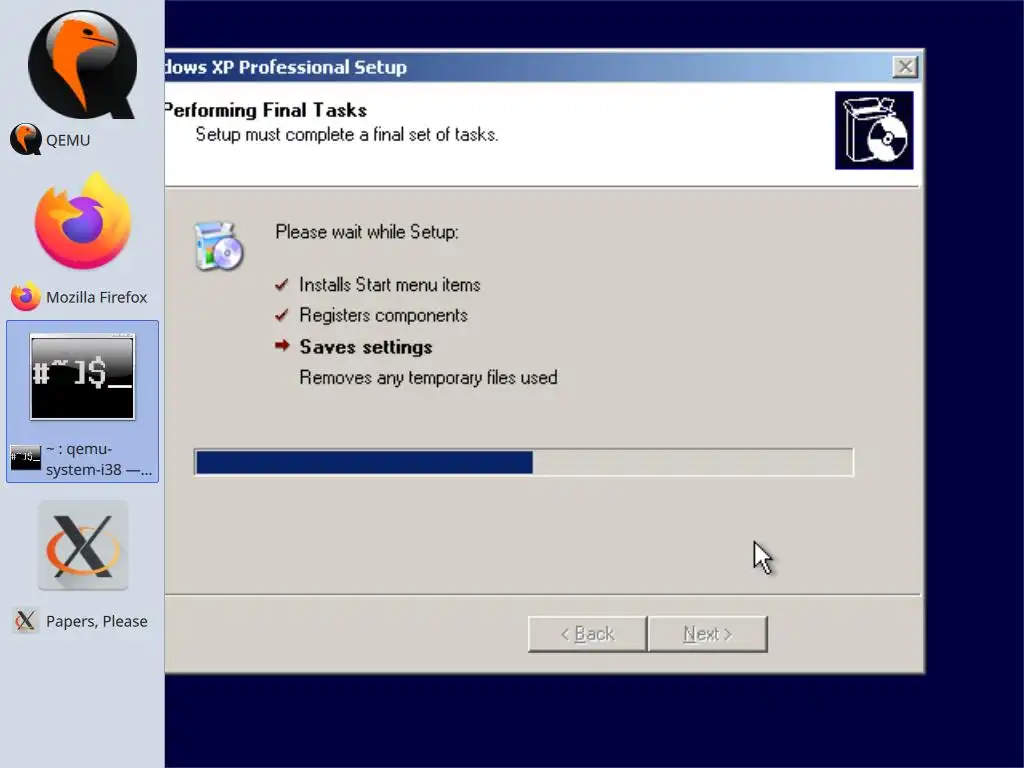Click 'Removes any temporary files used' text
Screen dimensions: 1024x768
pos(428,377)
